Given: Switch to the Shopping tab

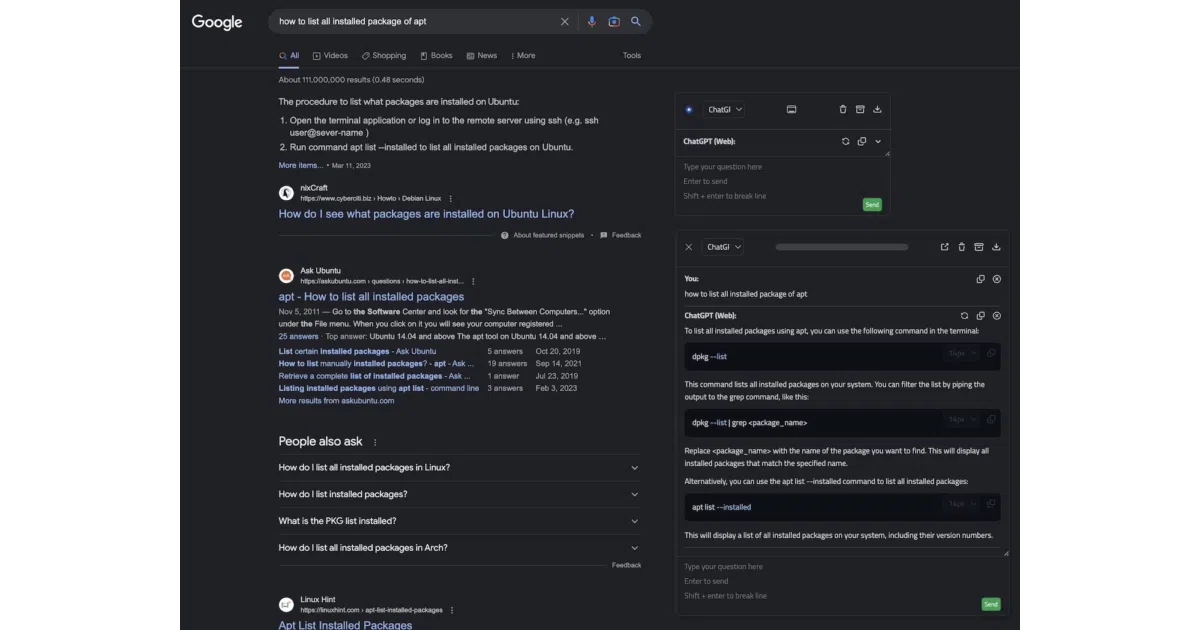Looking at the screenshot, I should tap(384, 56).
